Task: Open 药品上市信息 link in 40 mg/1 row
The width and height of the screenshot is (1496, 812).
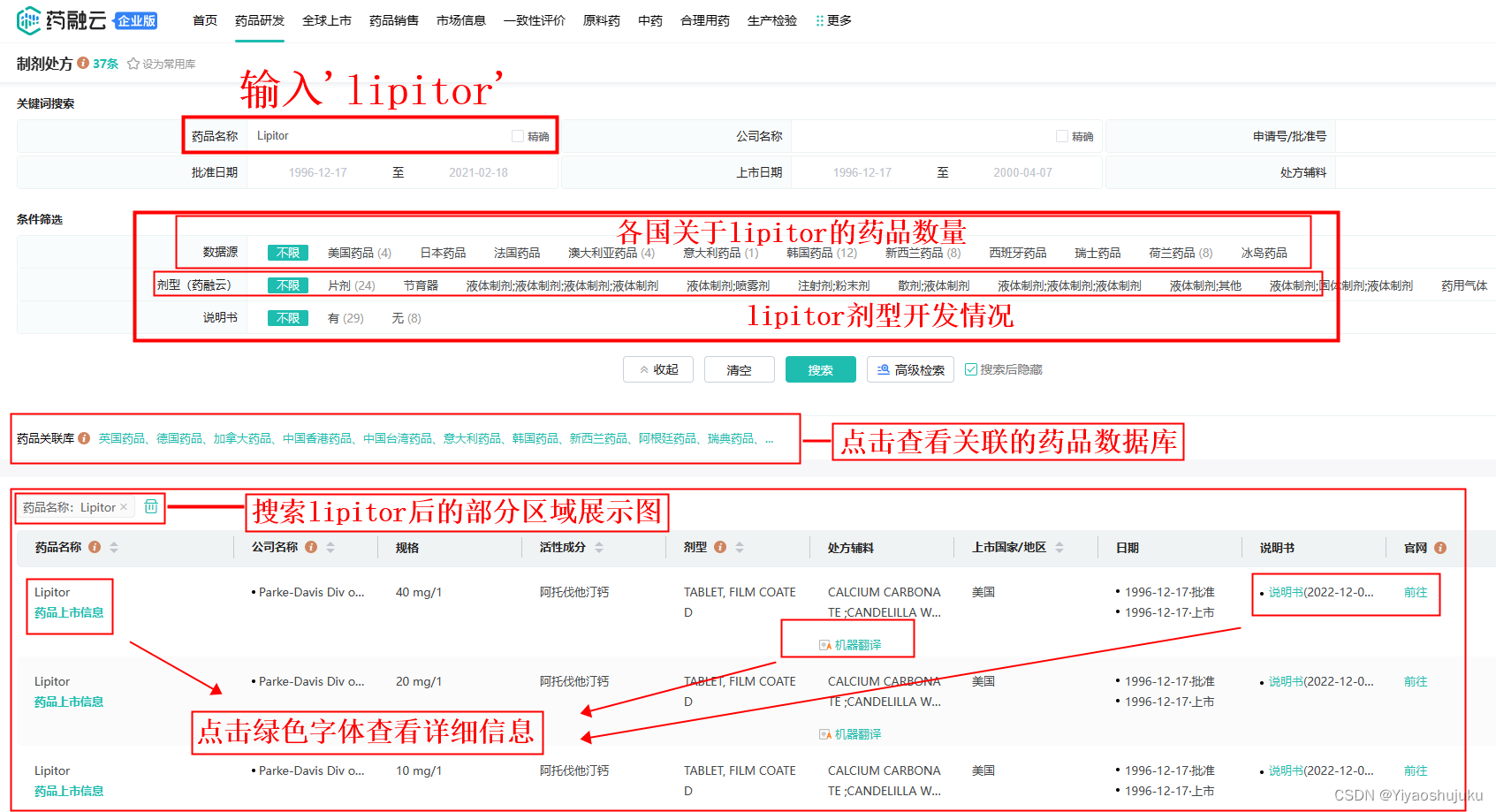Action: click(69, 612)
